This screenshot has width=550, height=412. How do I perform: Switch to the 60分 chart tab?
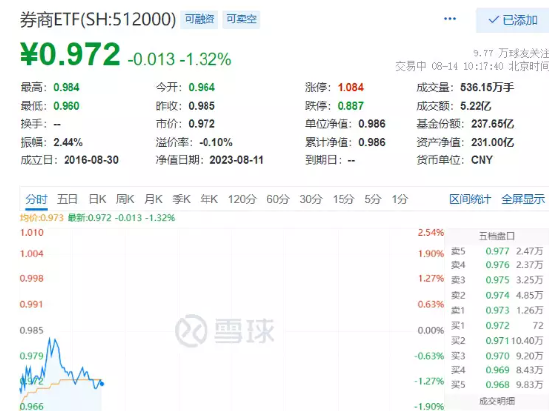[x=277, y=199]
